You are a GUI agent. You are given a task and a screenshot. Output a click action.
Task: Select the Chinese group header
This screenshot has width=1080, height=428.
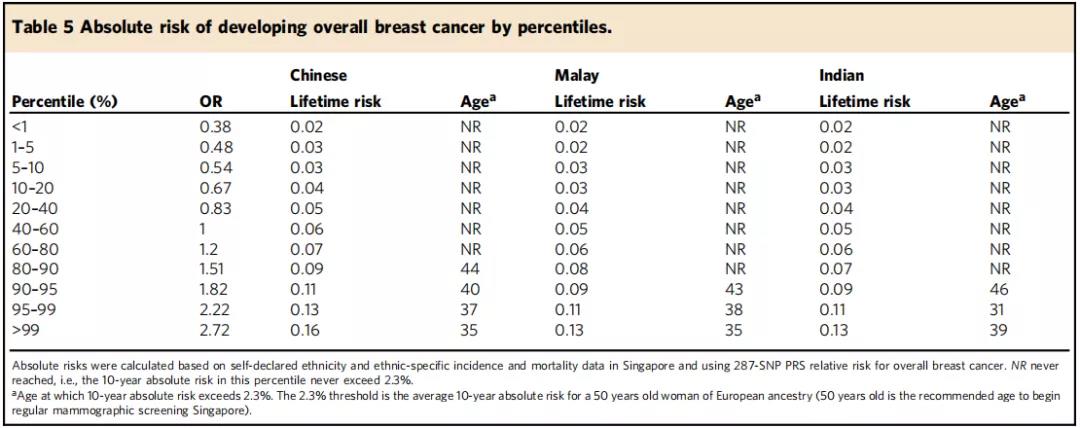click(318, 75)
